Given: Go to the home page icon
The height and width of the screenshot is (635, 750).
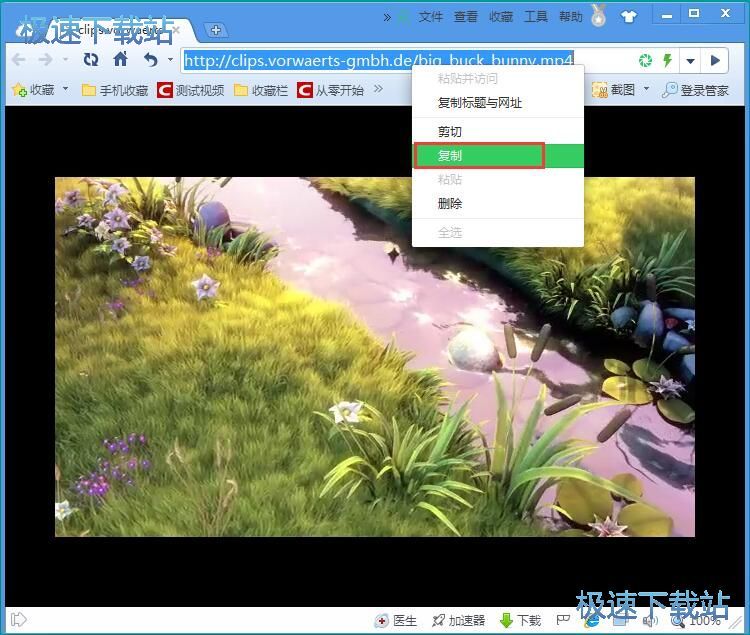Looking at the screenshot, I should pos(121,59).
